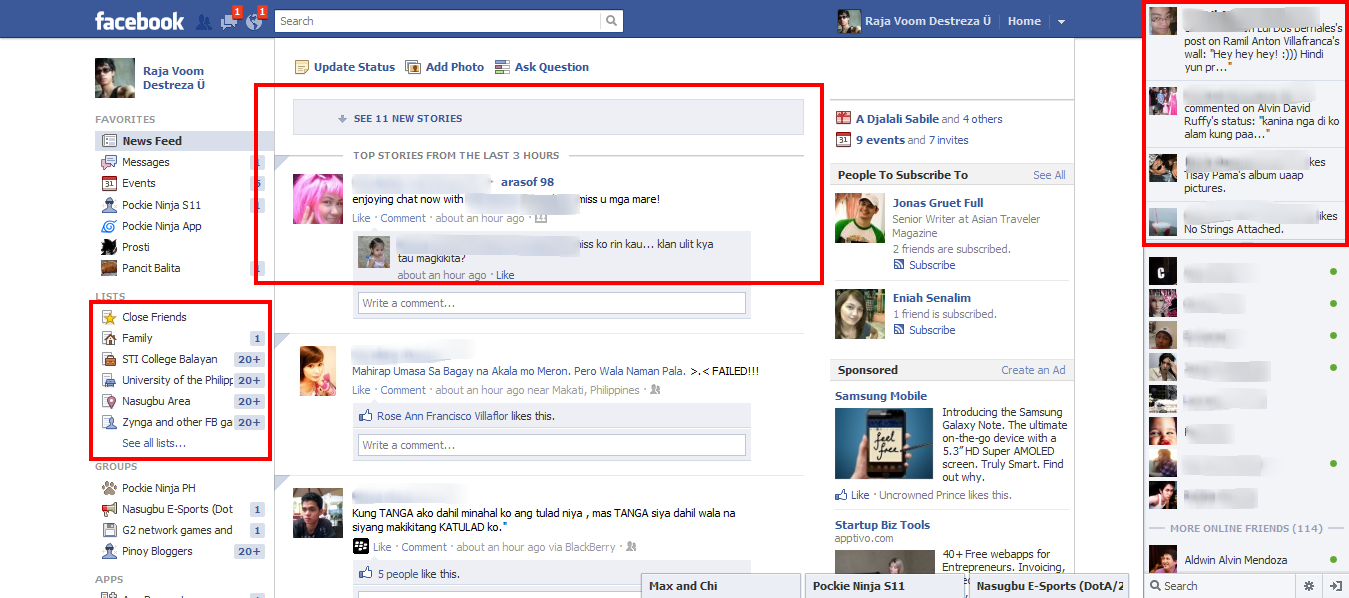Write a comment on the enjoying chat post

point(552,303)
